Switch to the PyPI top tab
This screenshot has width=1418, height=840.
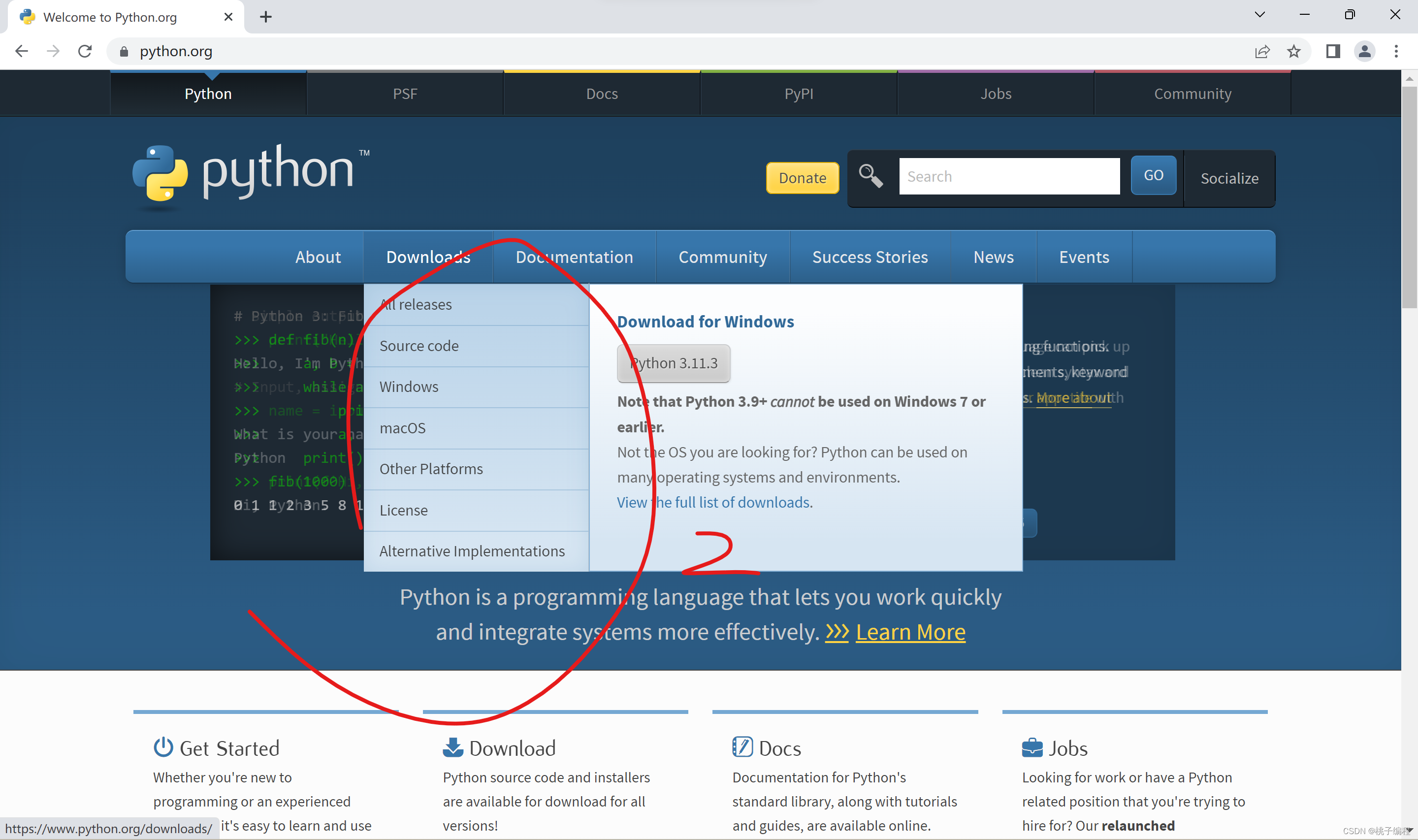coord(799,94)
